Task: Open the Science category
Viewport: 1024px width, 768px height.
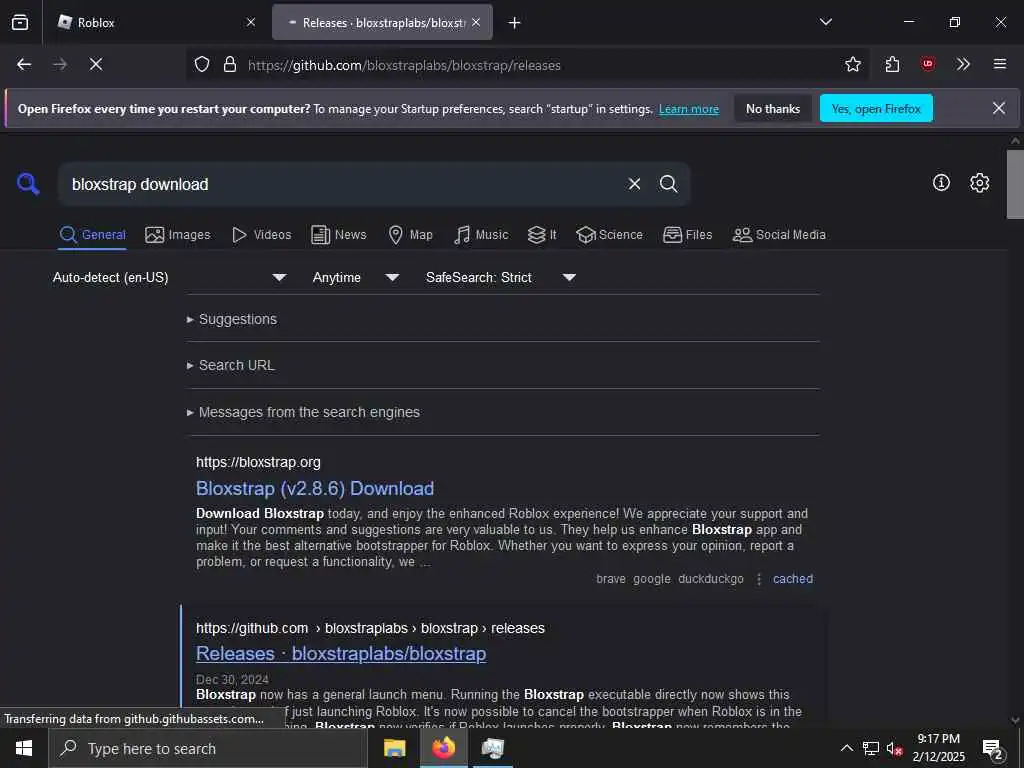Action: [609, 235]
